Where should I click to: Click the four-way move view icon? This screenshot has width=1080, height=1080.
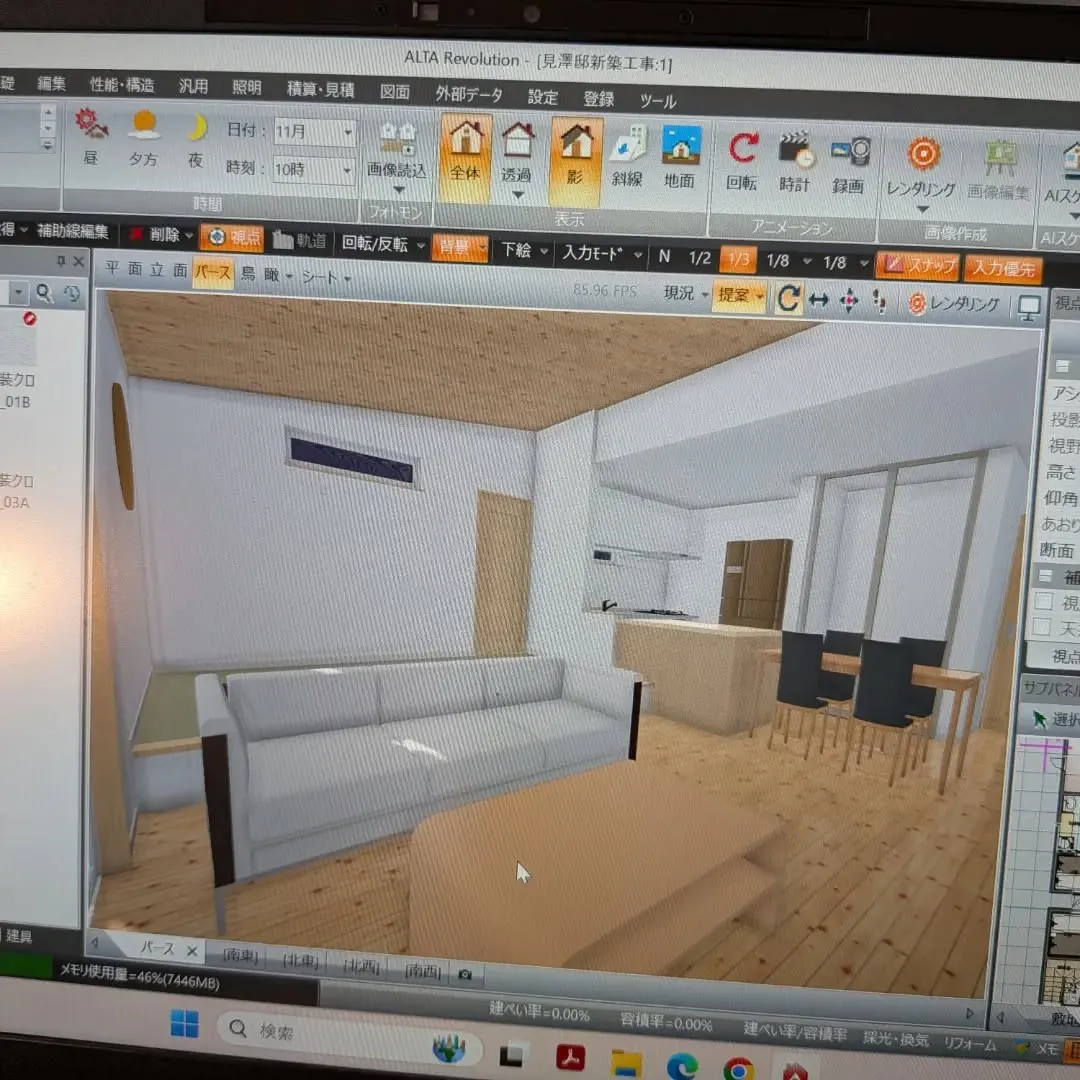(x=849, y=302)
